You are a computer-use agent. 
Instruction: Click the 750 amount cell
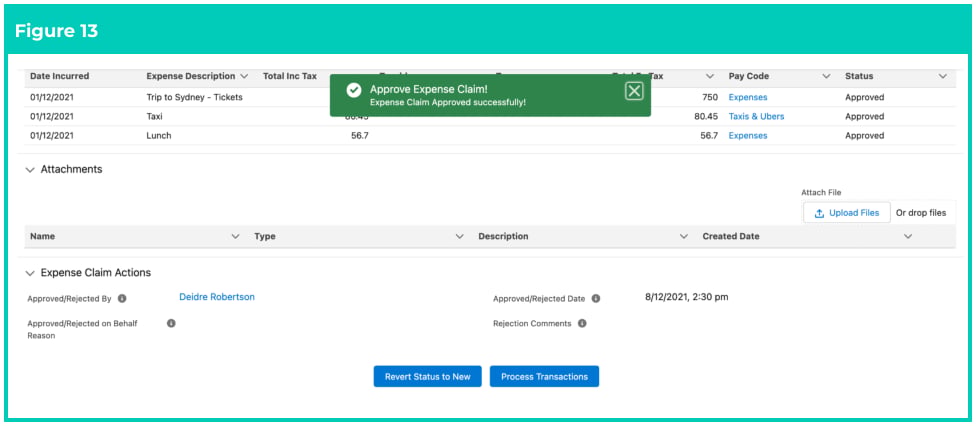(710, 97)
